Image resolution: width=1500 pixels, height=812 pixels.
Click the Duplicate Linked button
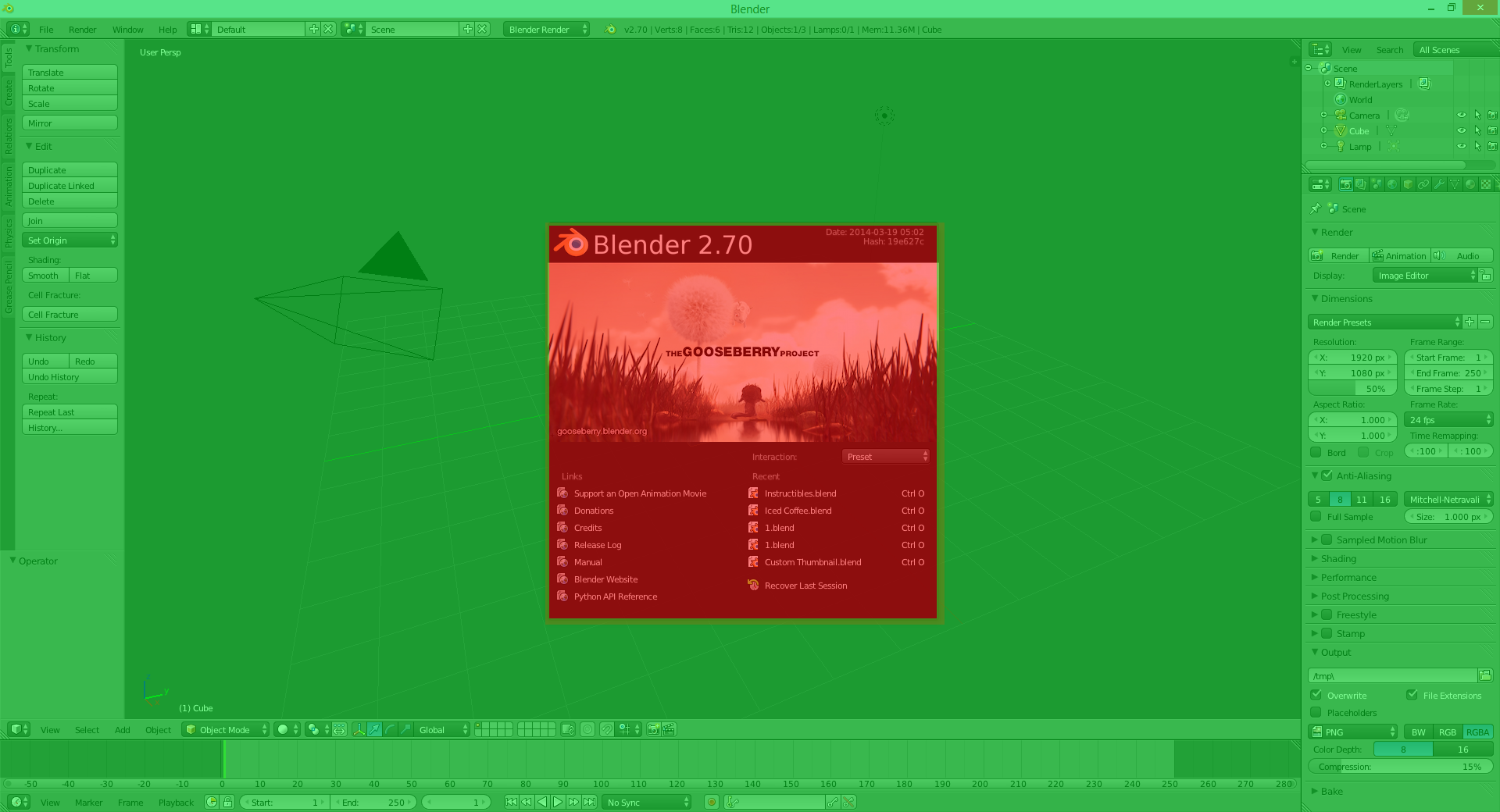pyautogui.click(x=70, y=185)
